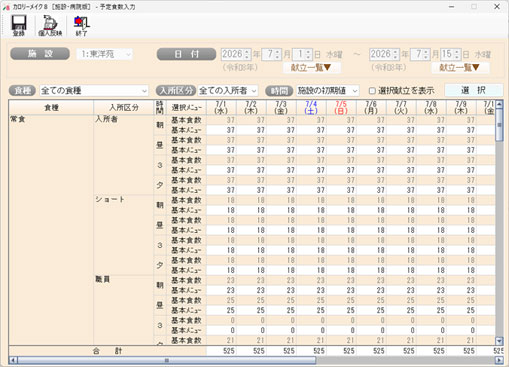Select the 職員 row cell
Viewport: 509px width, 367px height.
pyautogui.click(x=124, y=310)
